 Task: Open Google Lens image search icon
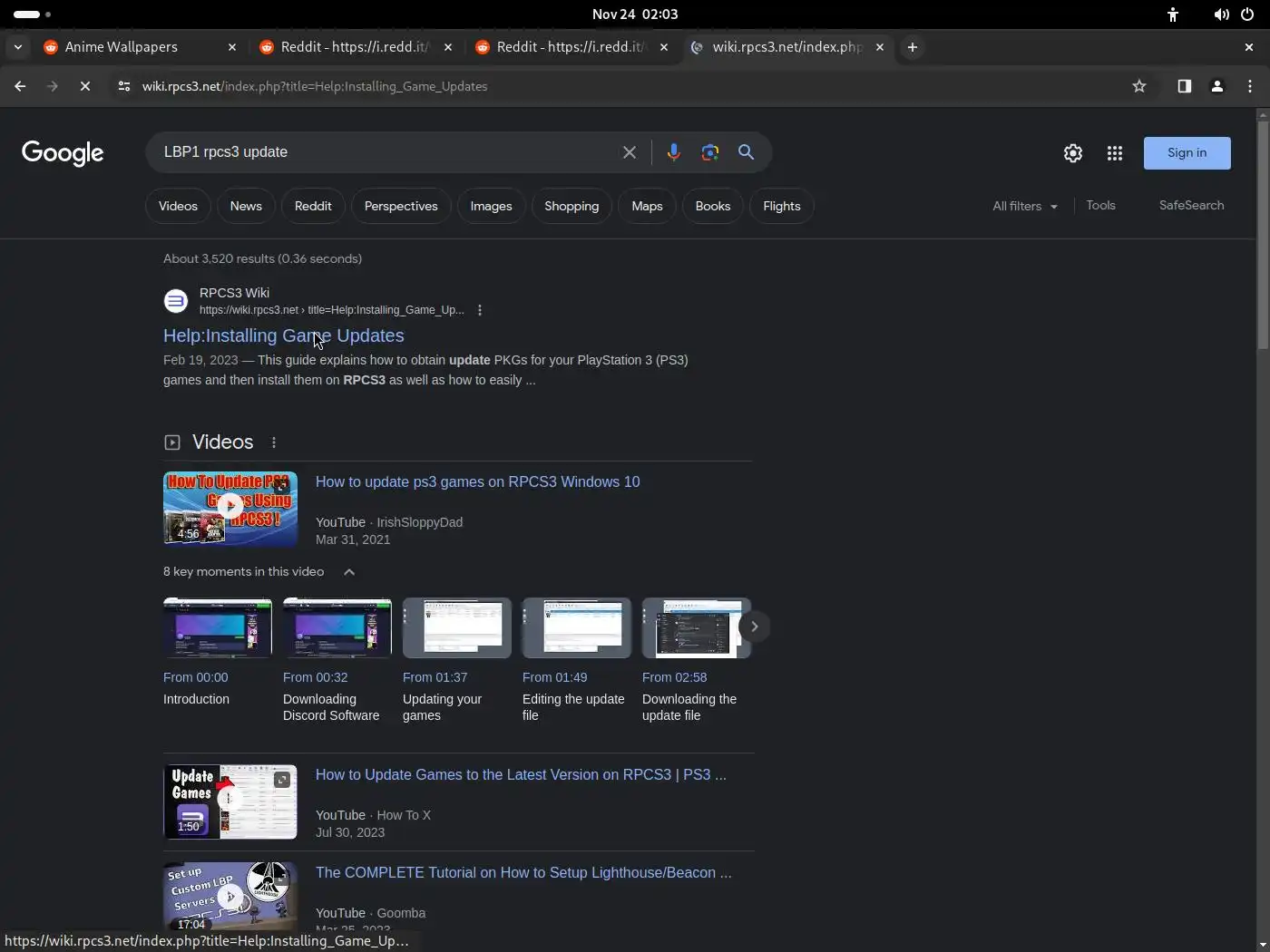click(x=709, y=152)
